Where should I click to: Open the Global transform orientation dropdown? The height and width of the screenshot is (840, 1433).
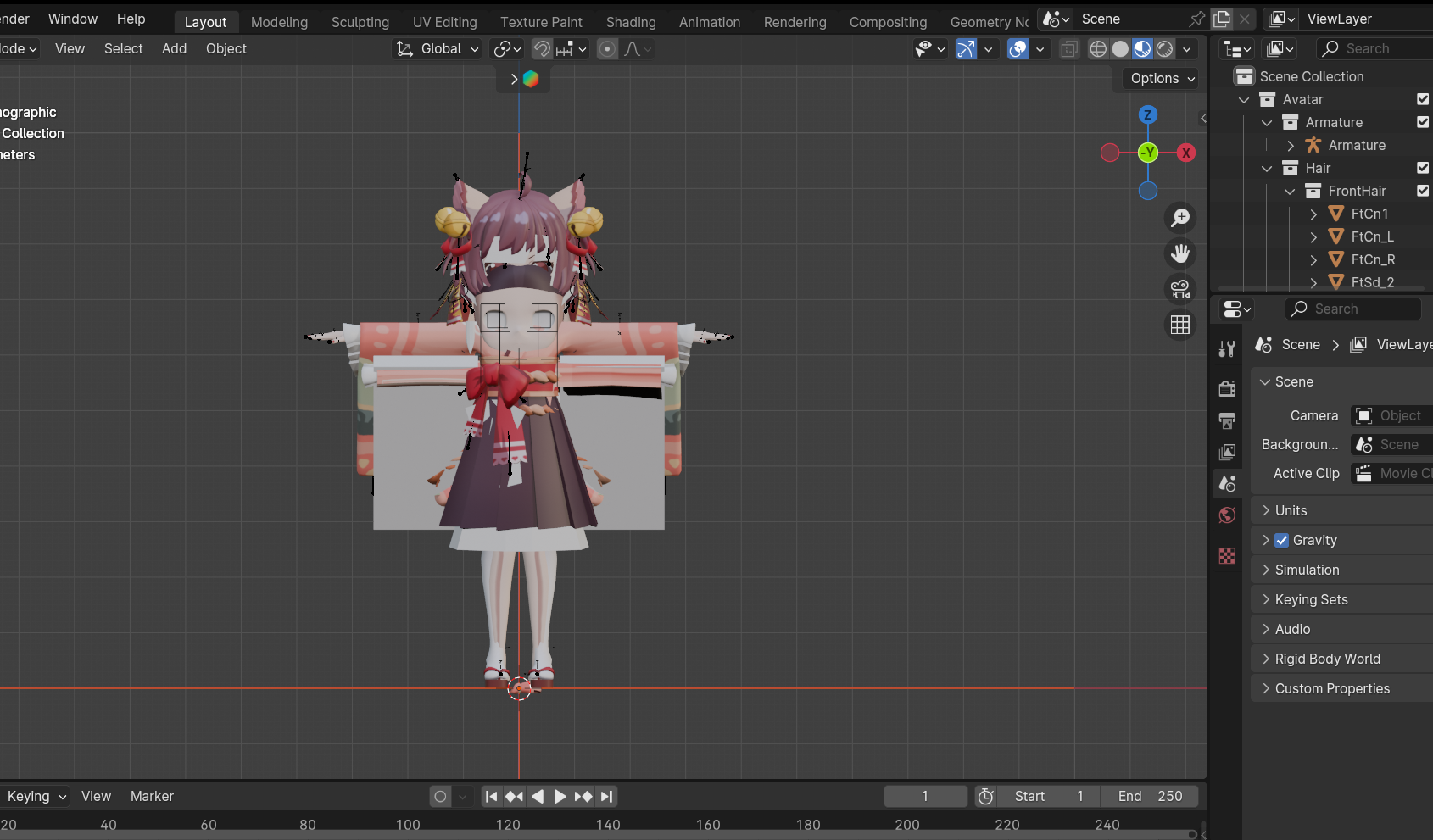point(438,49)
